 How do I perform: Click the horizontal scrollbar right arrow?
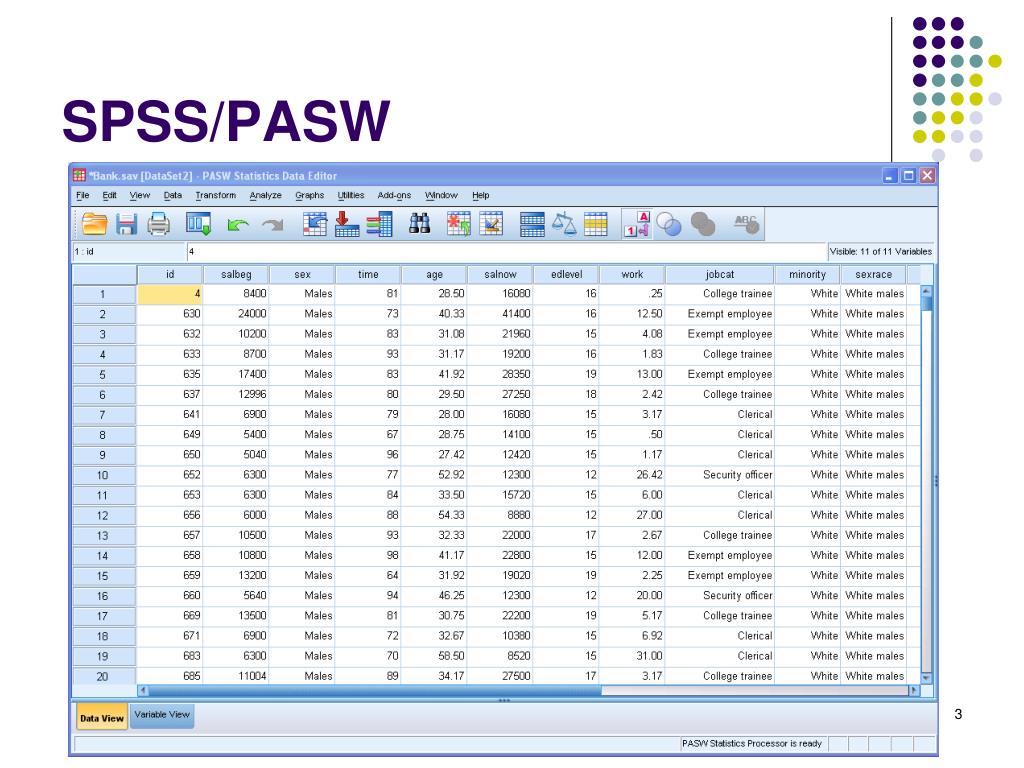914,690
